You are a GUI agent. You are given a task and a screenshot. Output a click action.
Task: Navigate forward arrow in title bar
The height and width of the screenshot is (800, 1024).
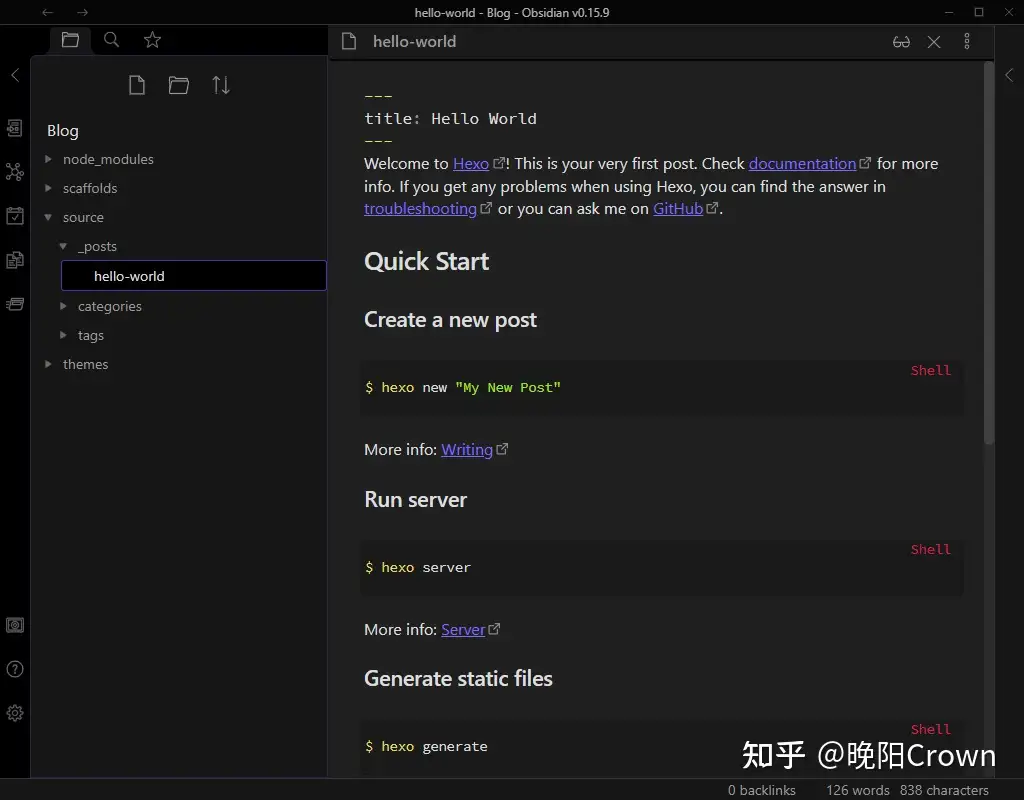pos(82,12)
